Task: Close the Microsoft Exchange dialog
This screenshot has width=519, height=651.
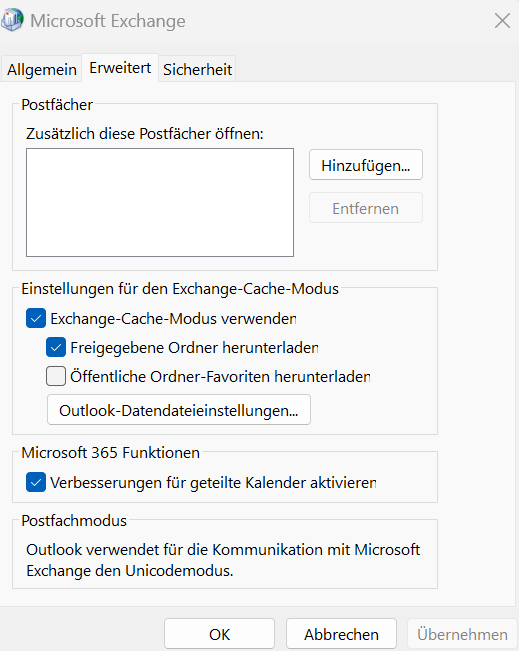Action: [x=502, y=20]
